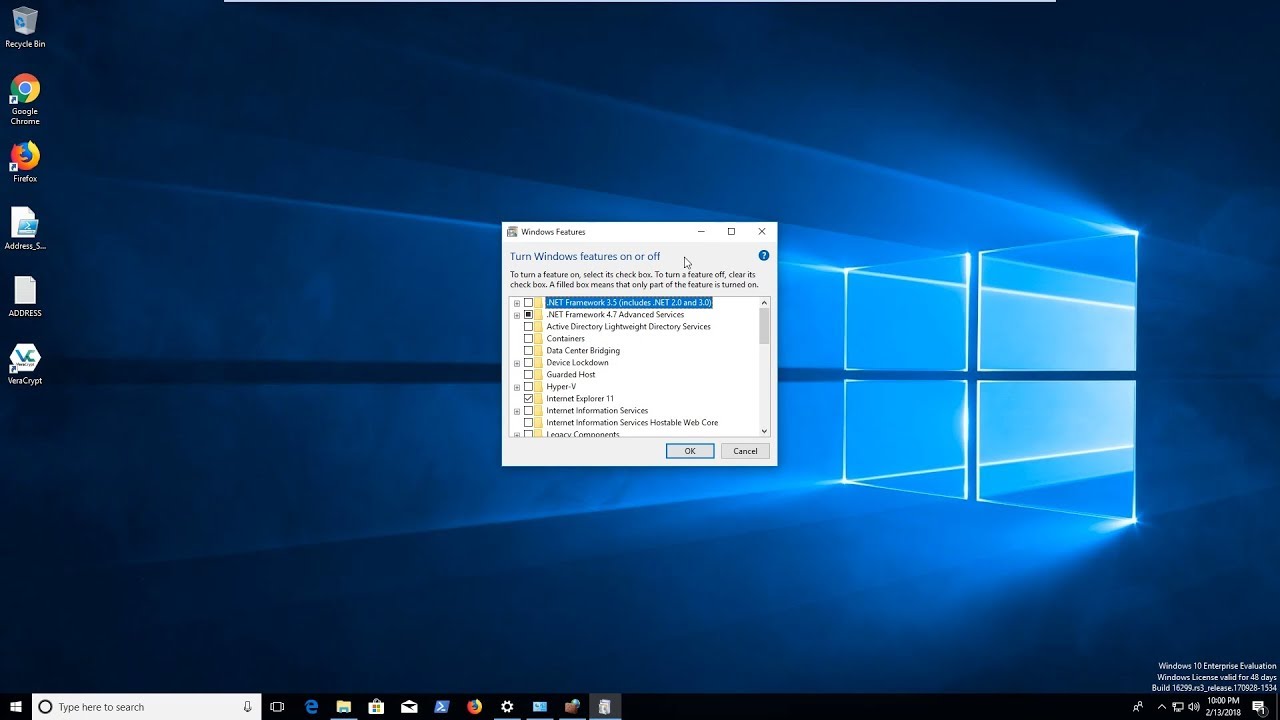Select "Internet Information Services Hostable Web Core" label
The width and height of the screenshot is (1280, 720).
pos(632,423)
